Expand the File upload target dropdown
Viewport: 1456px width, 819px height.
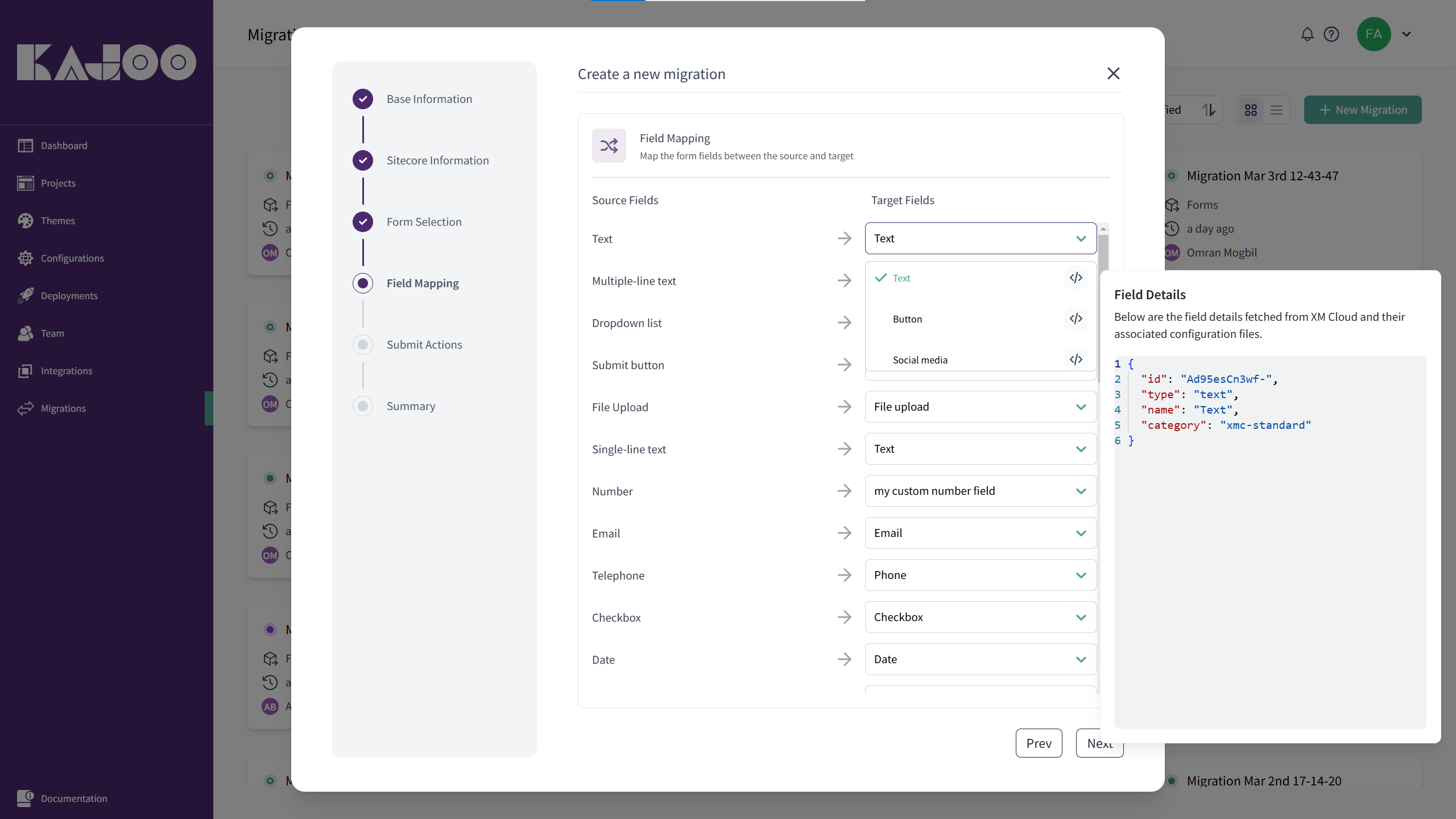[x=981, y=407]
